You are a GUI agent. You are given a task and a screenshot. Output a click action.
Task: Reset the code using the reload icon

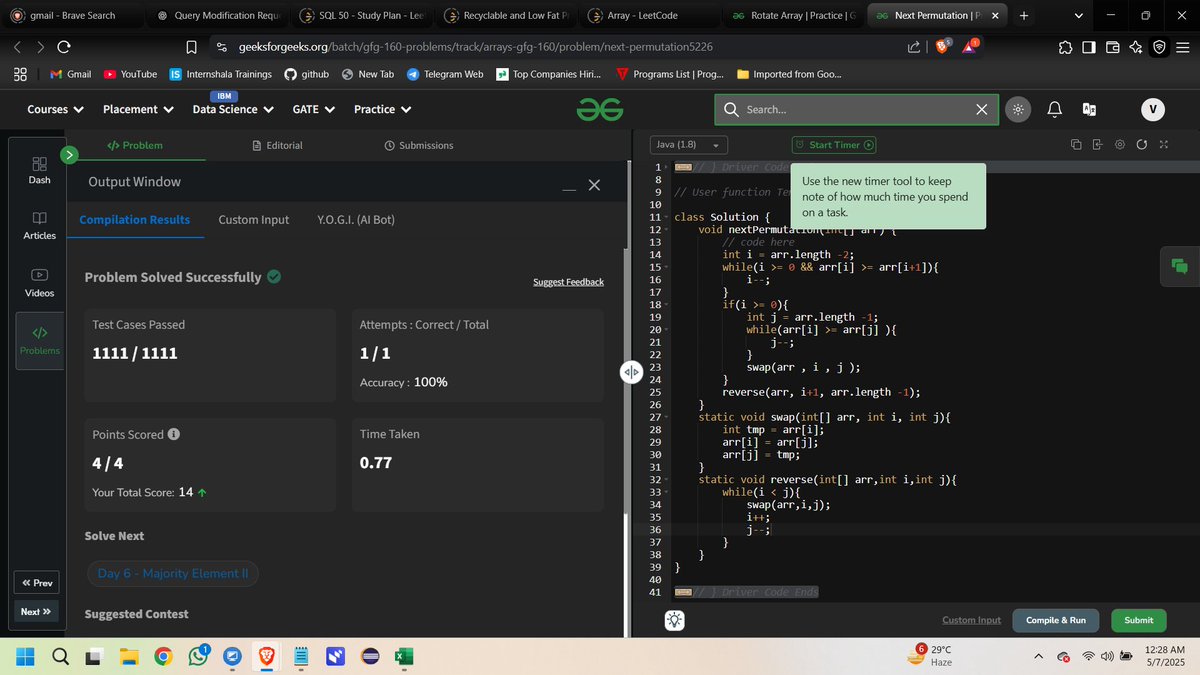pyautogui.click(x=1142, y=144)
